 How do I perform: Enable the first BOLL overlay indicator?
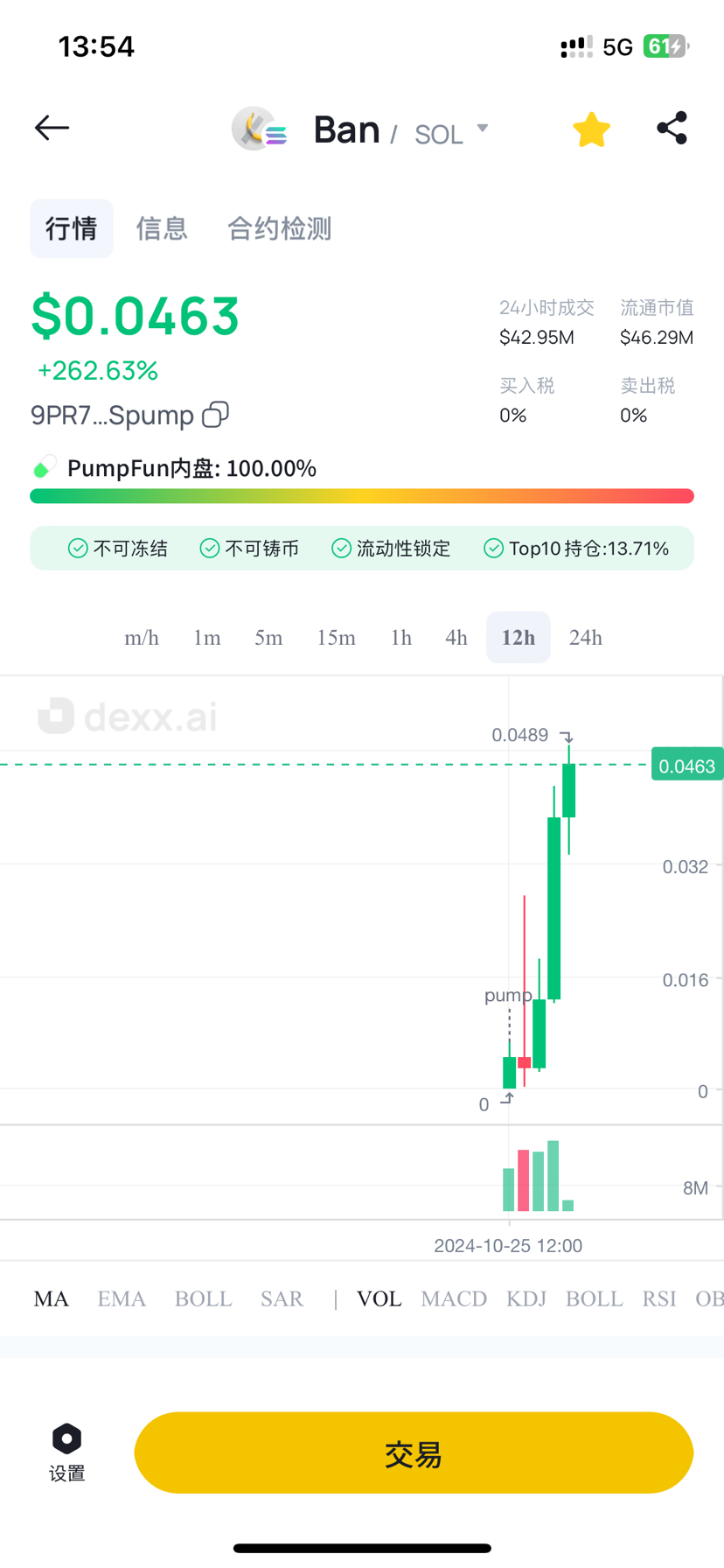pyautogui.click(x=204, y=1298)
